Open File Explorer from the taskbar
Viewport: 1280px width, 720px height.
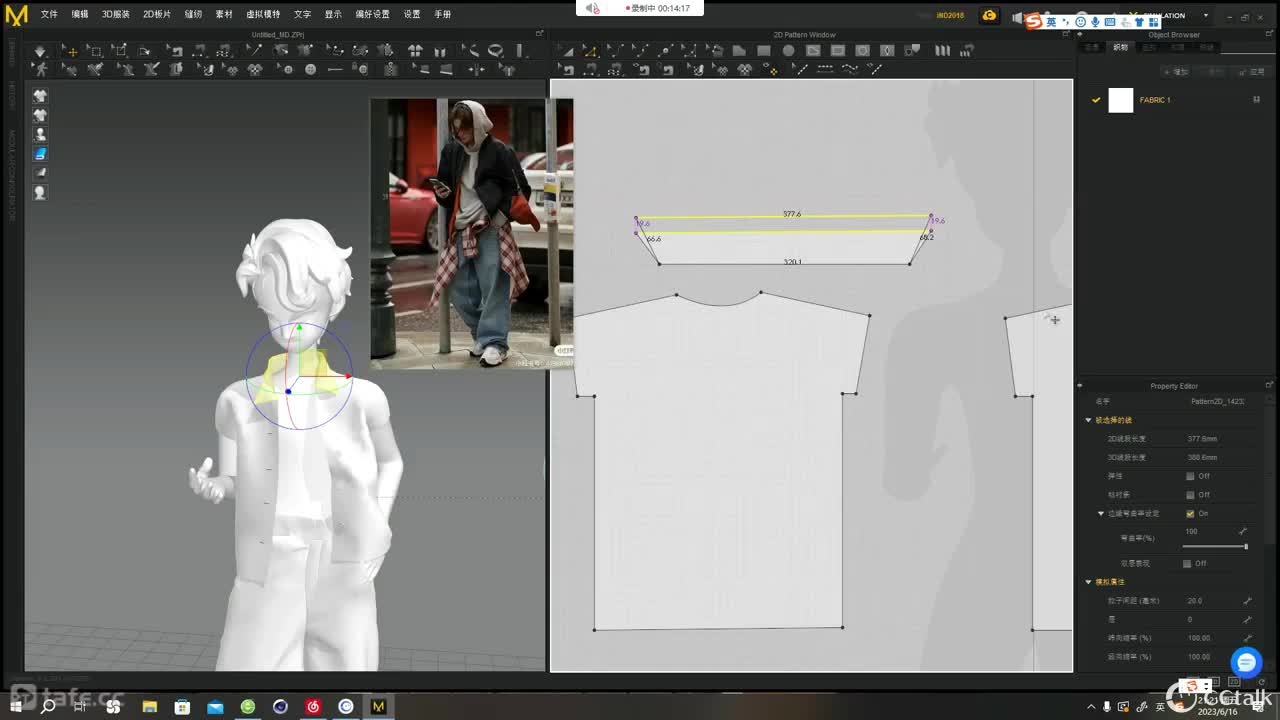149,706
